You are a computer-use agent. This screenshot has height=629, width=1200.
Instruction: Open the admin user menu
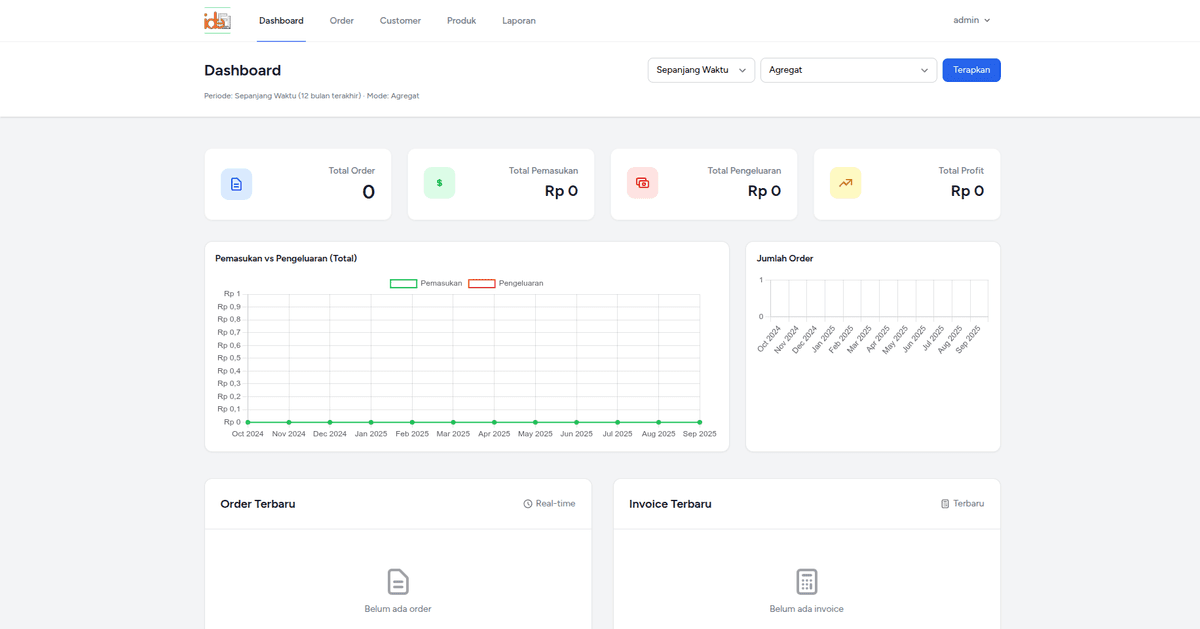tap(971, 20)
